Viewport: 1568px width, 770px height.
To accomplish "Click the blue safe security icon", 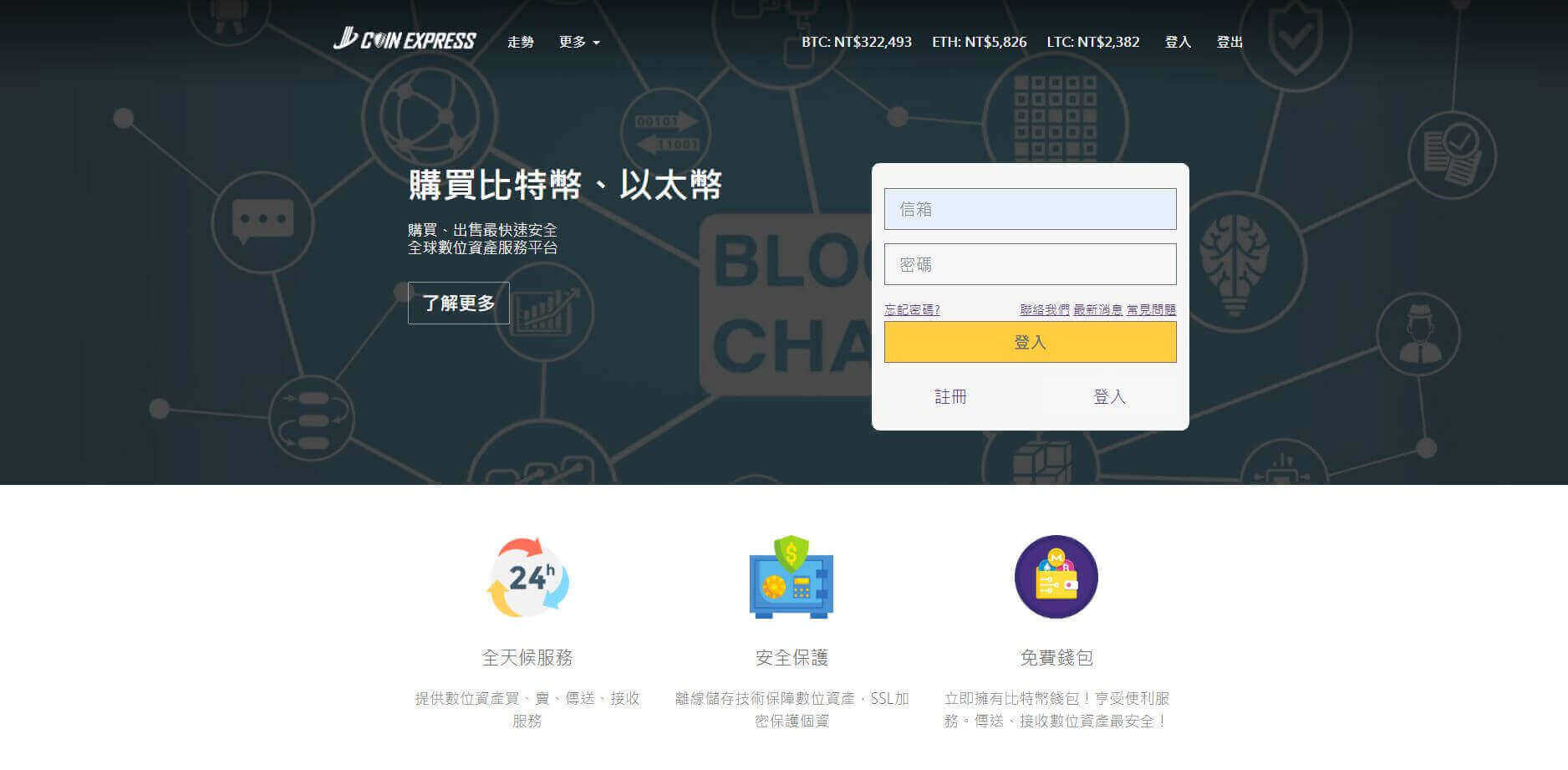I will (x=791, y=577).
